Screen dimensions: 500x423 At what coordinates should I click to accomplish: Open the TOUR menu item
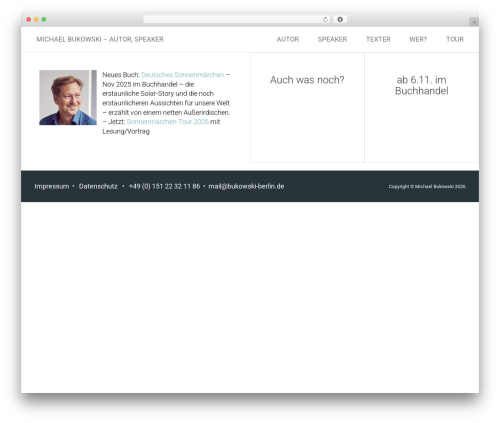point(455,39)
